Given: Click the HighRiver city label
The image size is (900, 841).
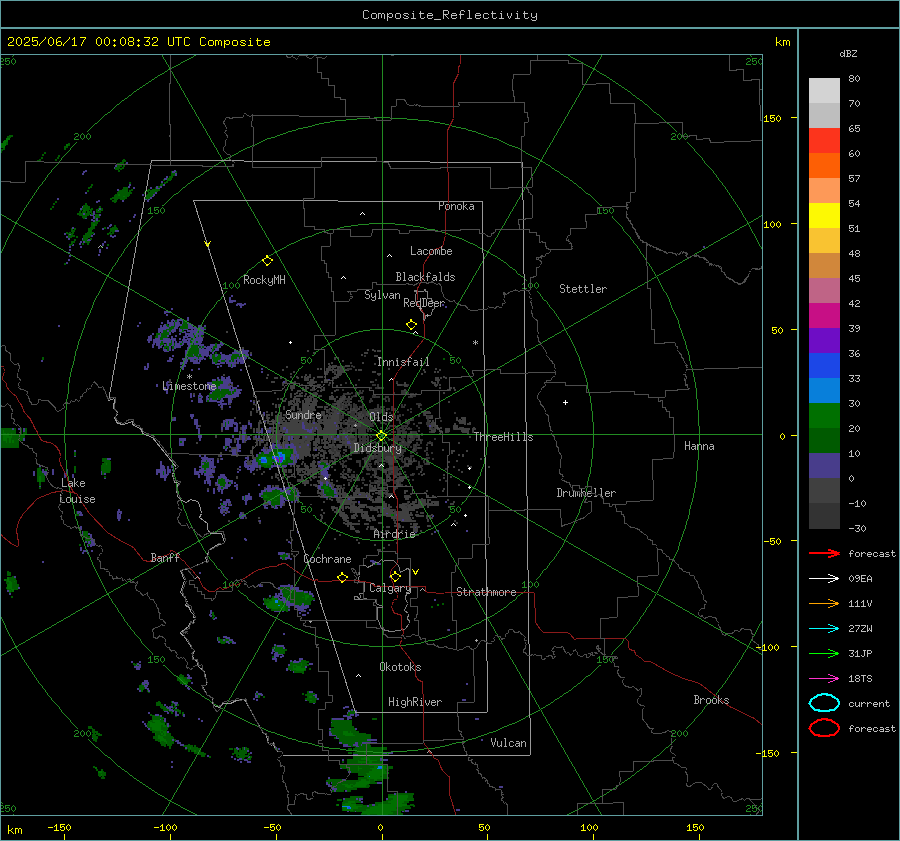Looking at the screenshot, I should (x=415, y=702).
